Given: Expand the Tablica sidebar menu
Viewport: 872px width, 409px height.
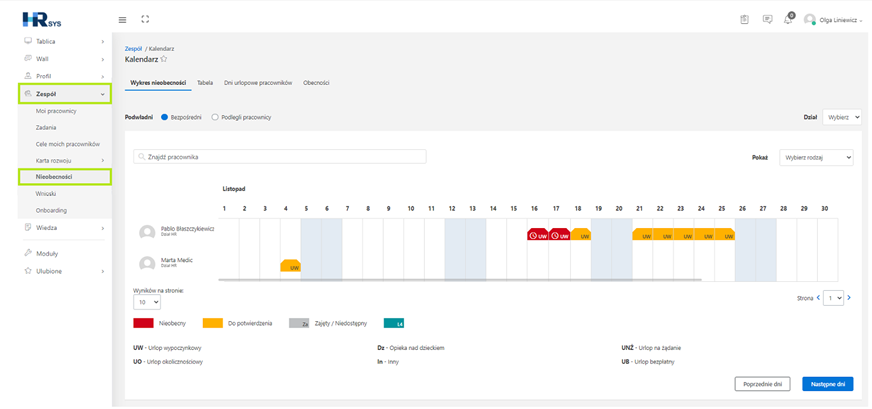Looking at the screenshot, I should coord(65,41).
